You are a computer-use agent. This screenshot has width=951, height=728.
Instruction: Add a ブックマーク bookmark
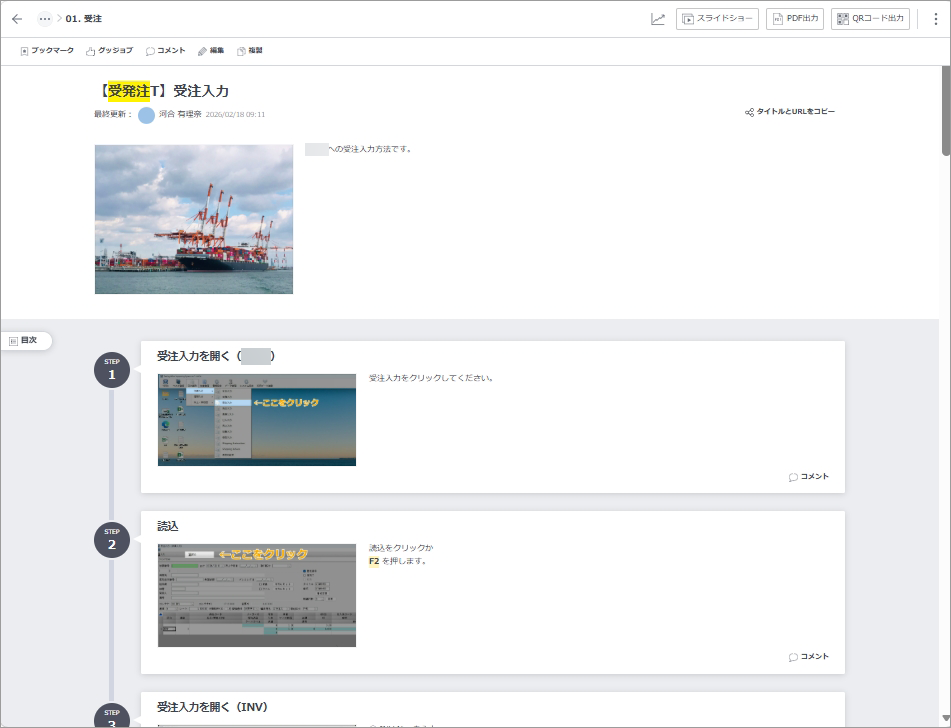(47, 51)
